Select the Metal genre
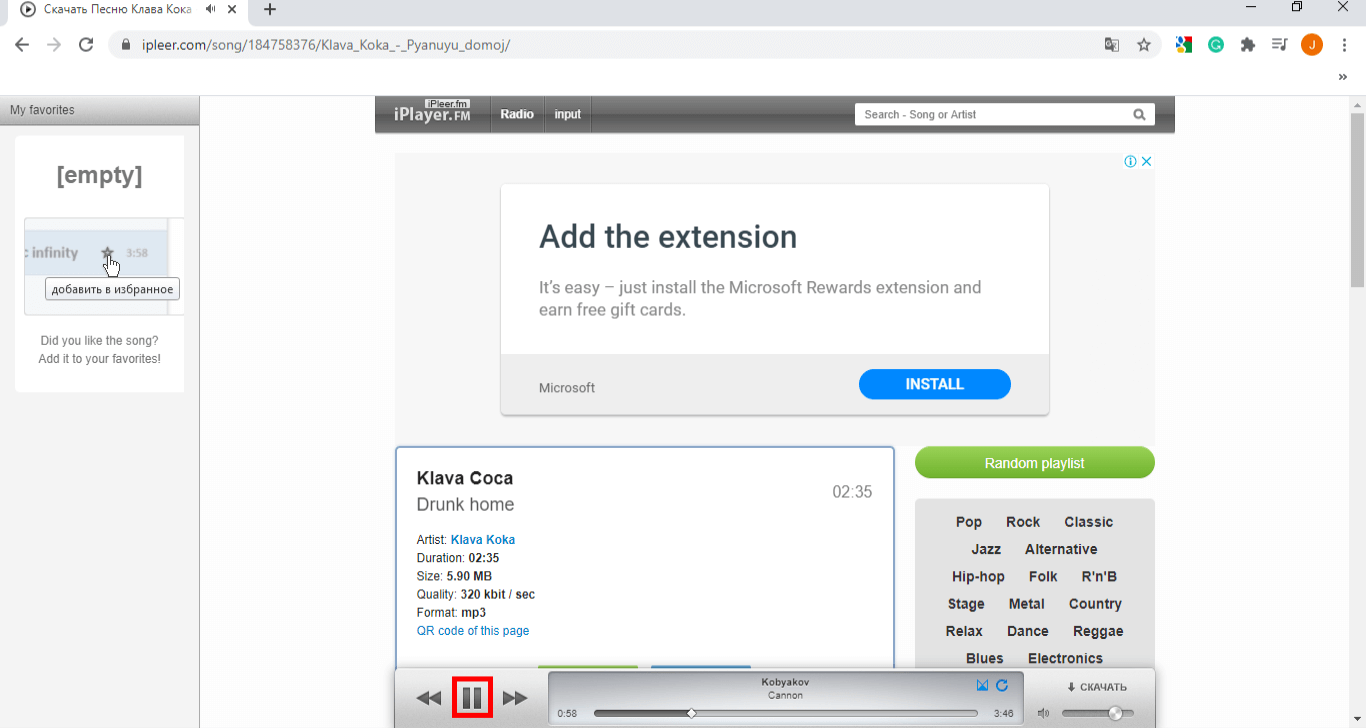1366x728 pixels. (x=1027, y=604)
